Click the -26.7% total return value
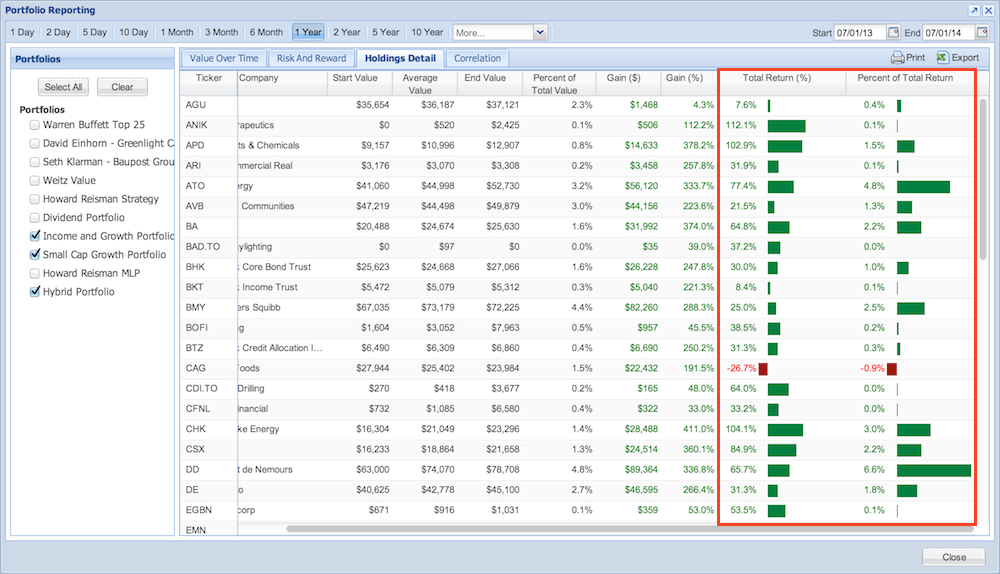This screenshot has height=574, width=1000. 741,368
